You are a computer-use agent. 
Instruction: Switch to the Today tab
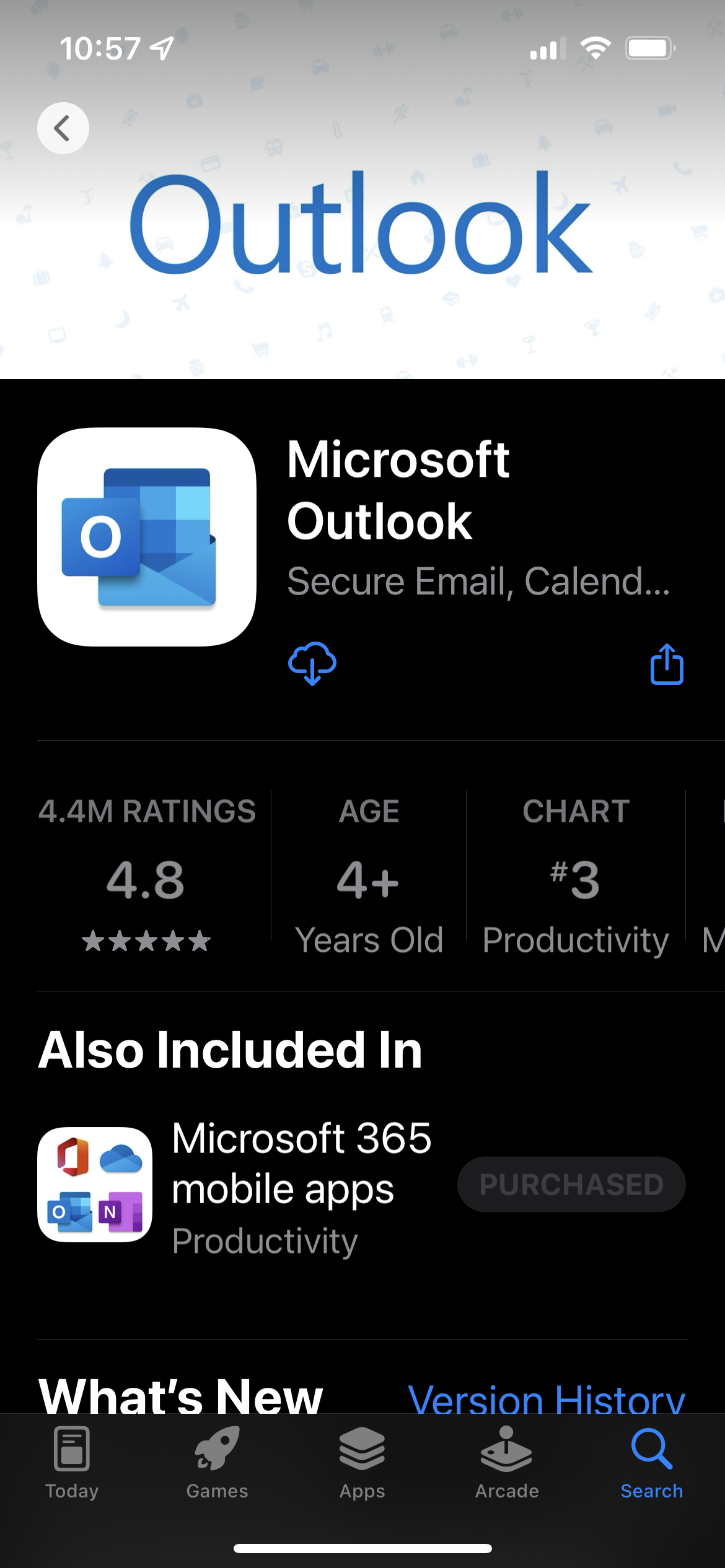click(x=72, y=1463)
